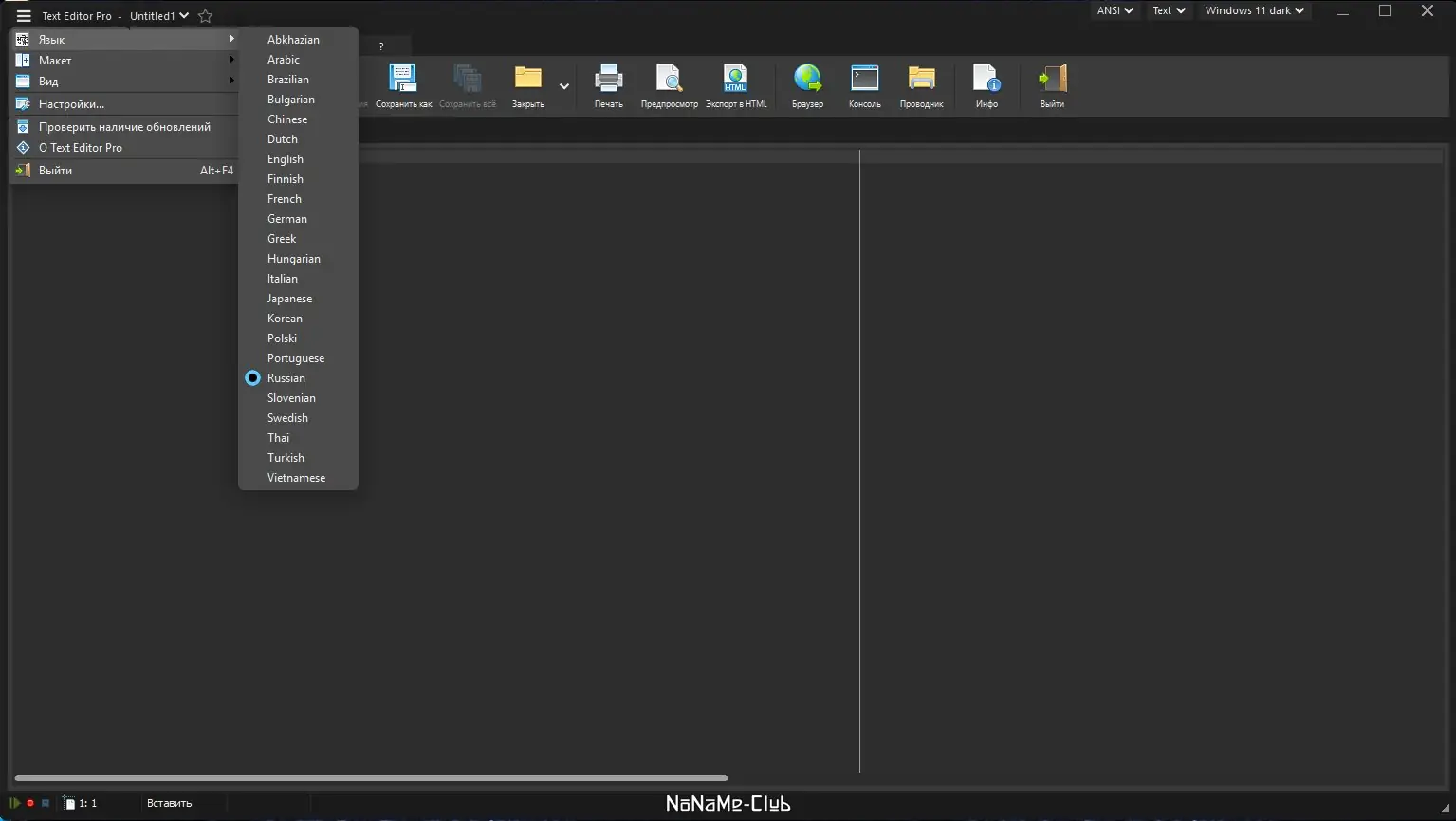Select Dutch in the language list

pyautogui.click(x=298, y=139)
